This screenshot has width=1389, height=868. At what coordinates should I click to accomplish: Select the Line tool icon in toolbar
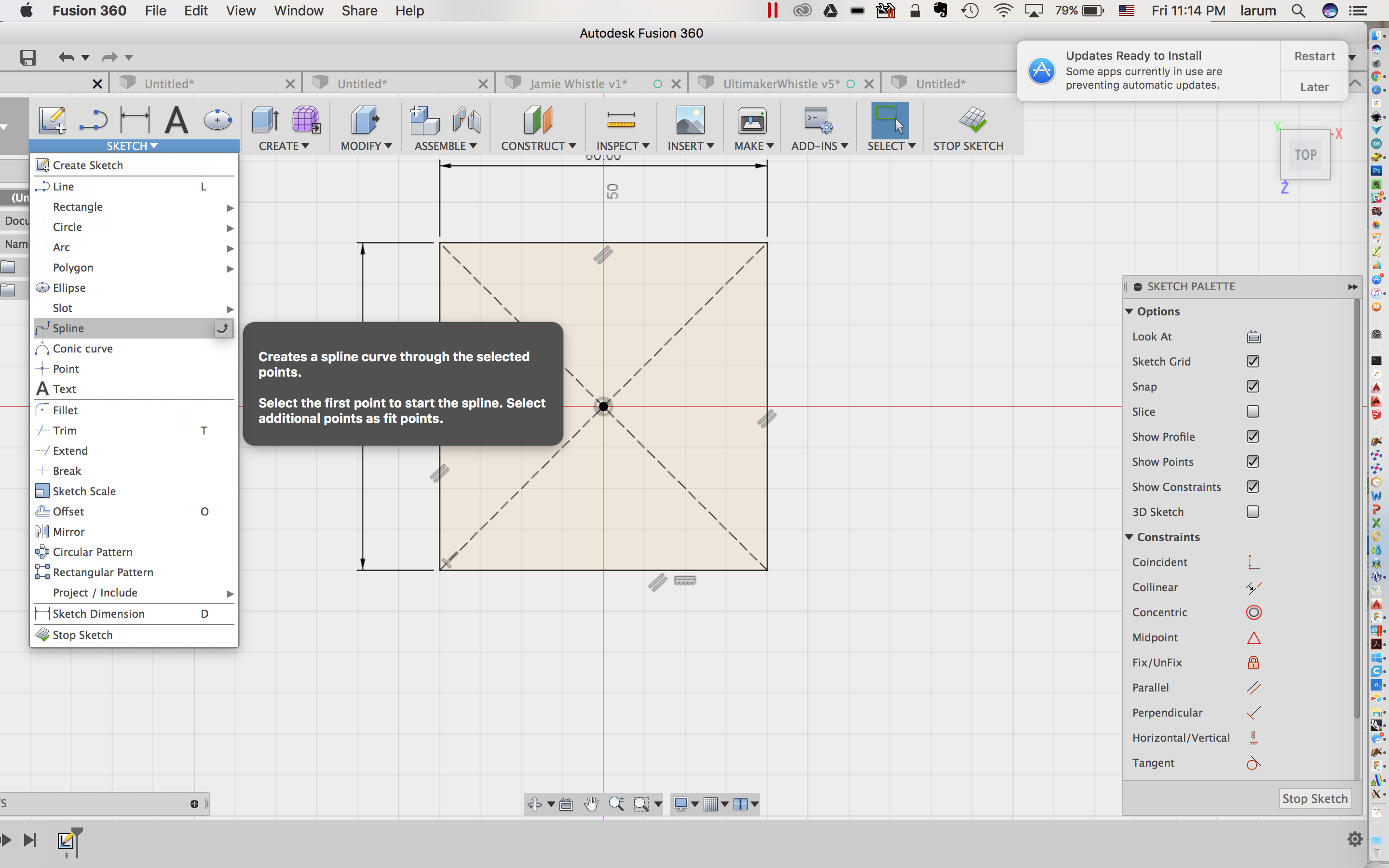[93, 120]
